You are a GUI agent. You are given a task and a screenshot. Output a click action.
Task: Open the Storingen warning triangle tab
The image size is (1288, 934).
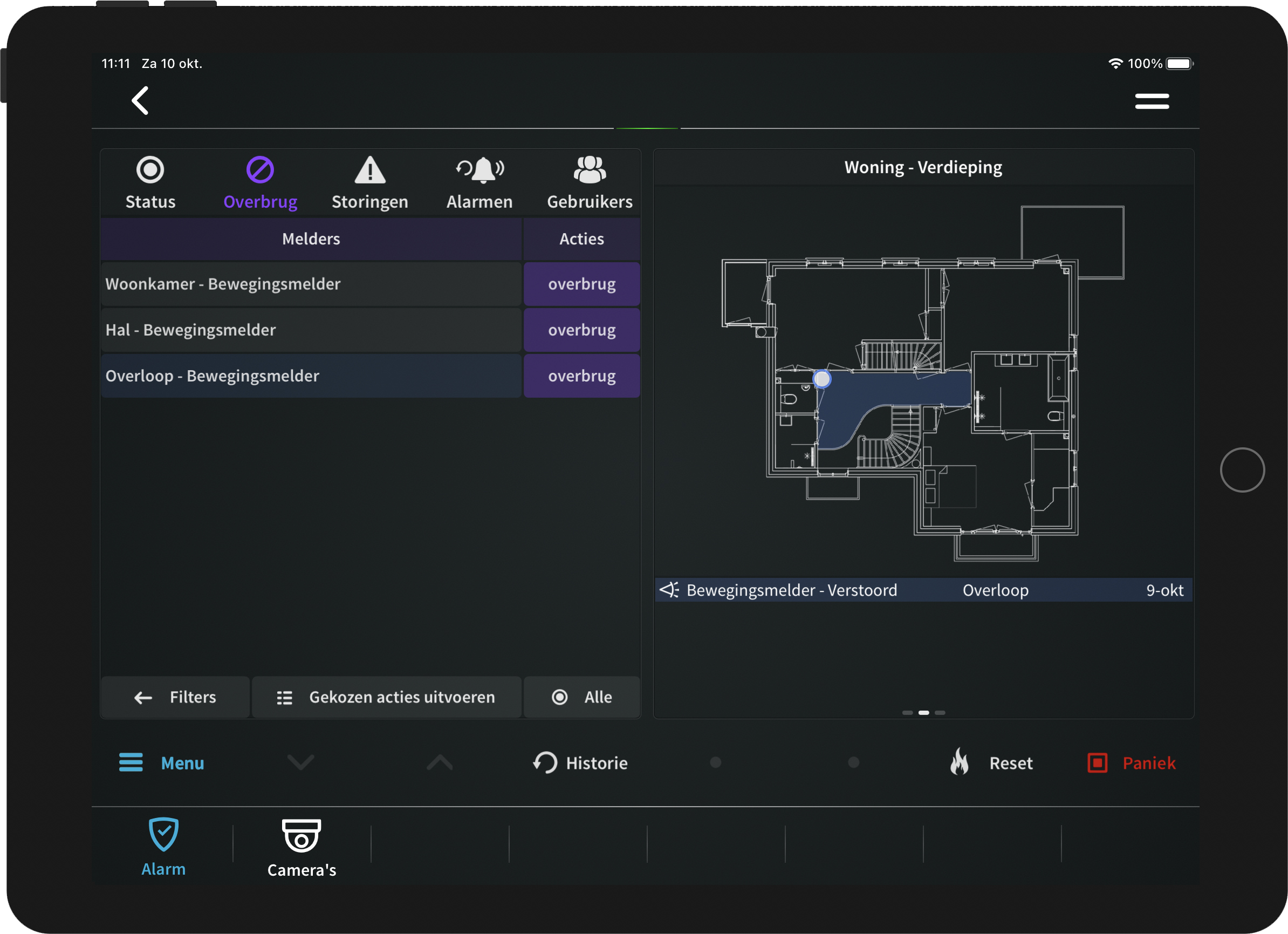click(369, 171)
